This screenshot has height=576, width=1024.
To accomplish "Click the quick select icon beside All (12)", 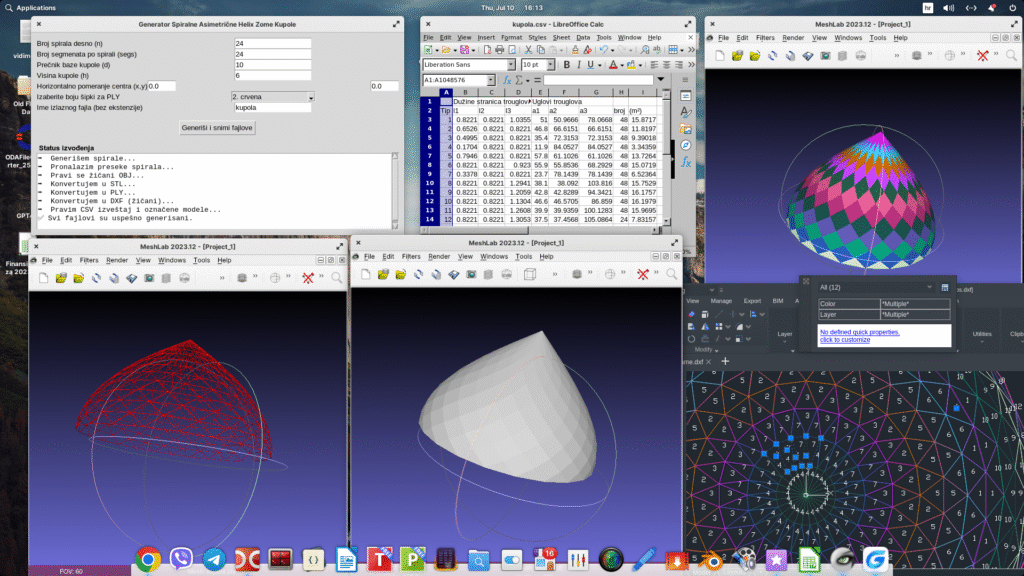I will (944, 287).
